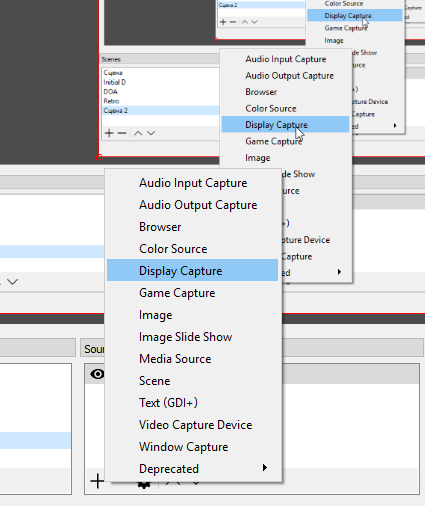Click the tiny minus icon in the smallest nested panel

[233, 22]
